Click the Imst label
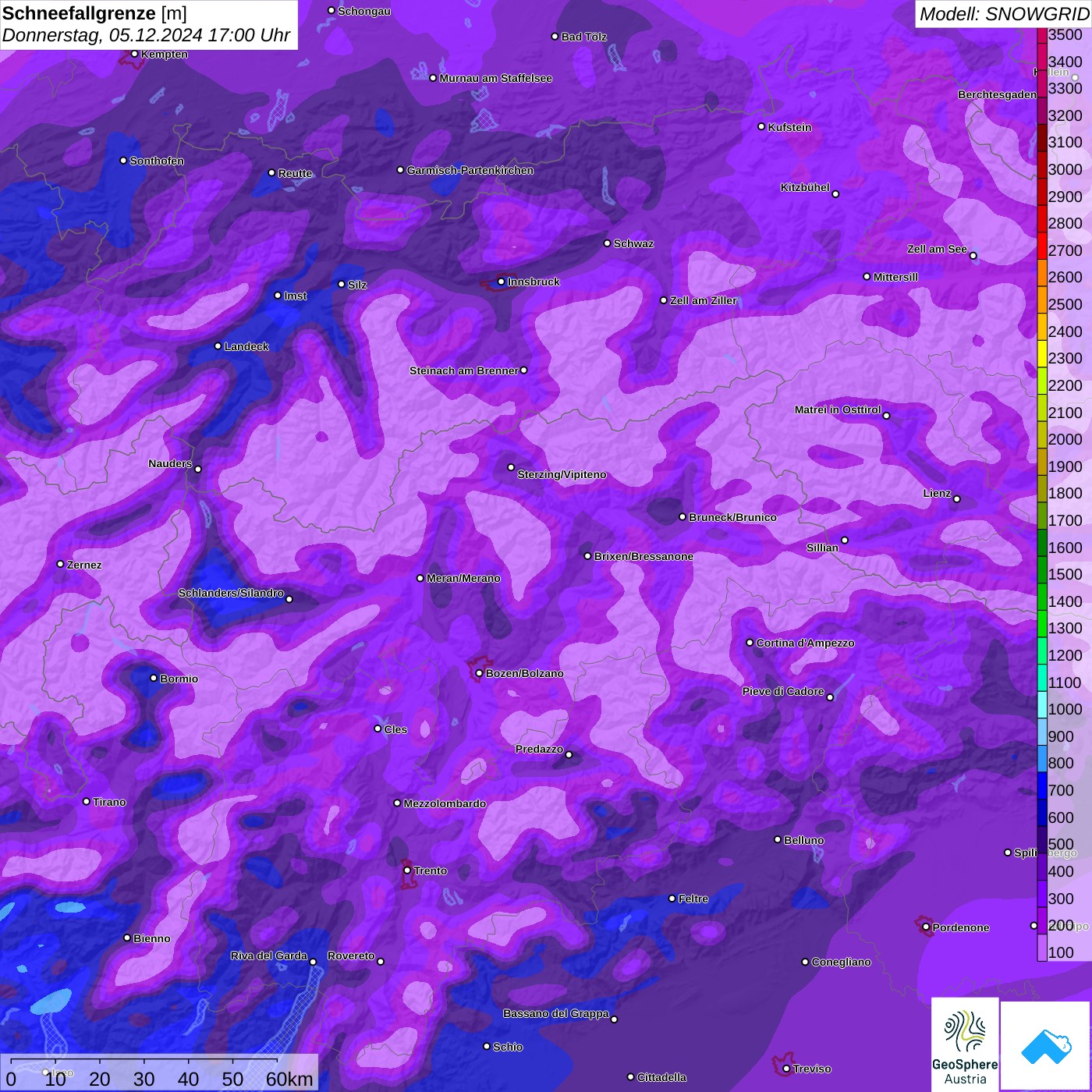The height and width of the screenshot is (1092, 1092). 296,296
